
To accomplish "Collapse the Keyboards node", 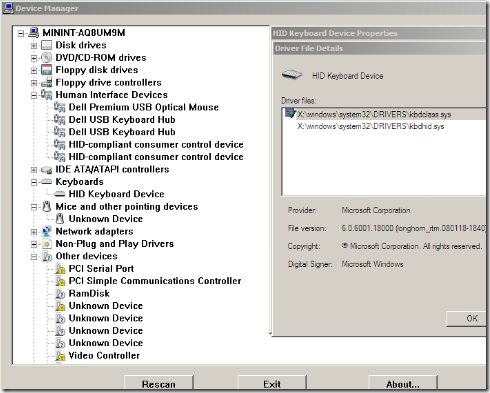I will coord(34,182).
